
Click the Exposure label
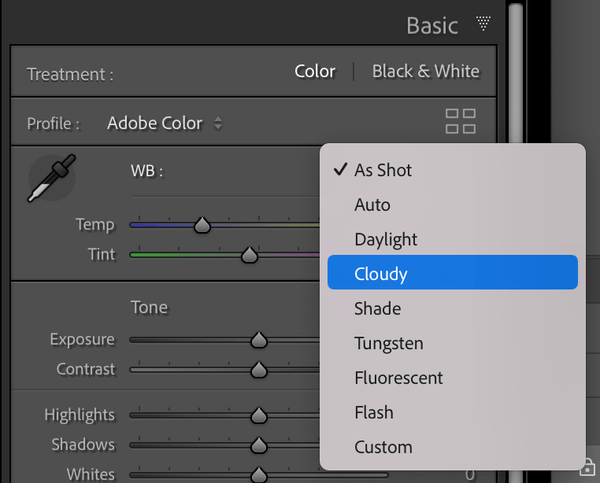coord(82,339)
